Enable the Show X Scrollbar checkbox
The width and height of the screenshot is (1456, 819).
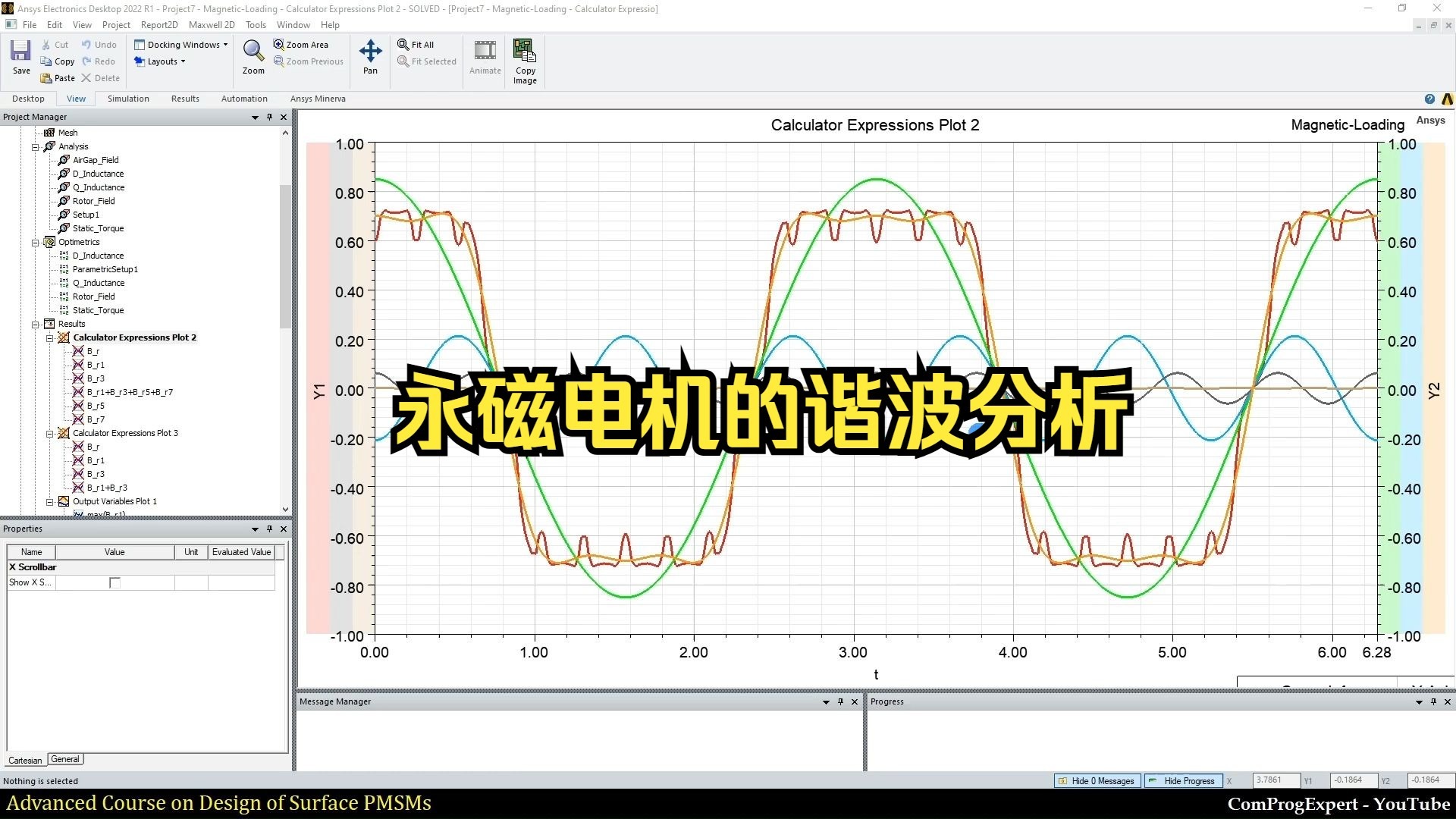[115, 582]
